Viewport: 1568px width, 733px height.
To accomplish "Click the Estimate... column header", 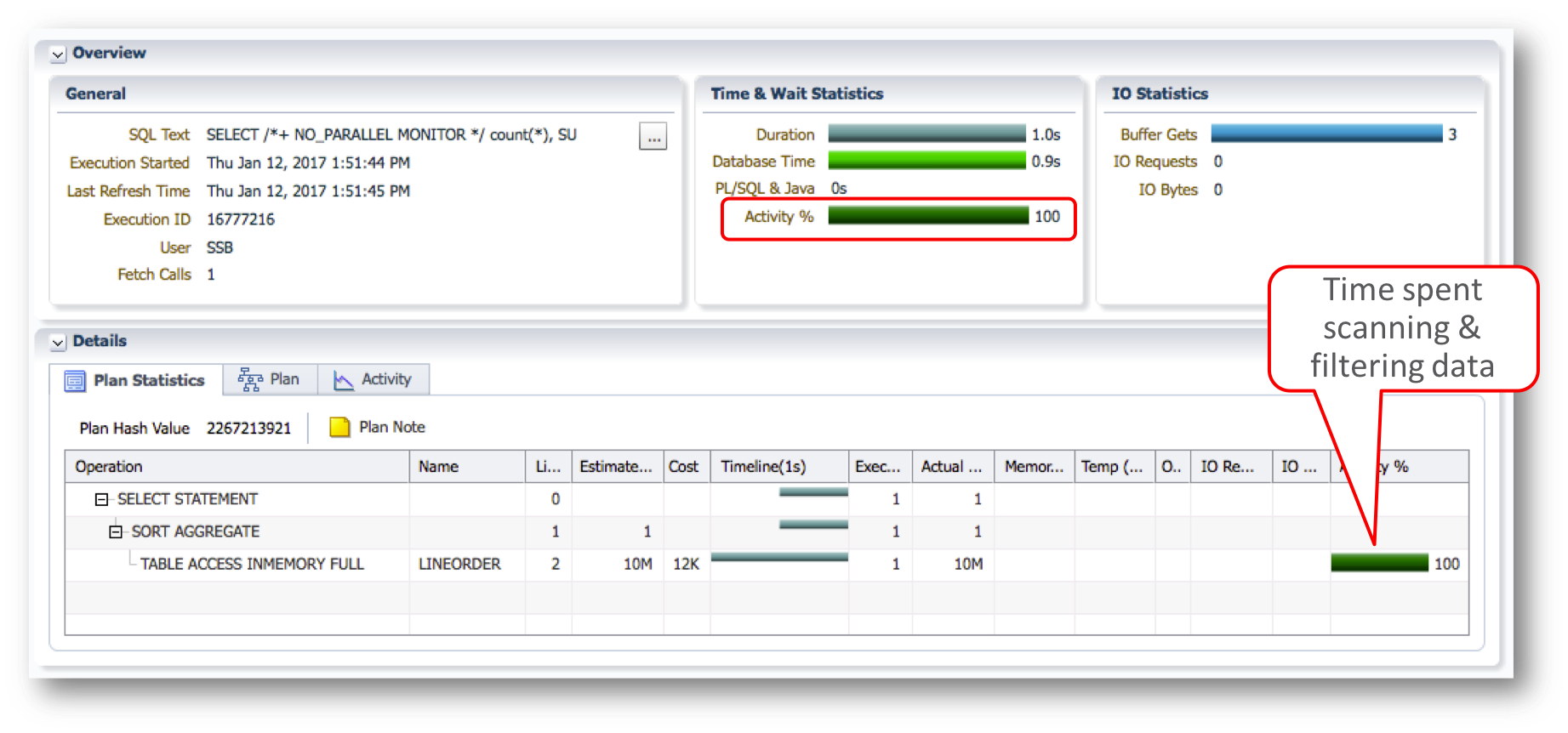I will 618,467.
